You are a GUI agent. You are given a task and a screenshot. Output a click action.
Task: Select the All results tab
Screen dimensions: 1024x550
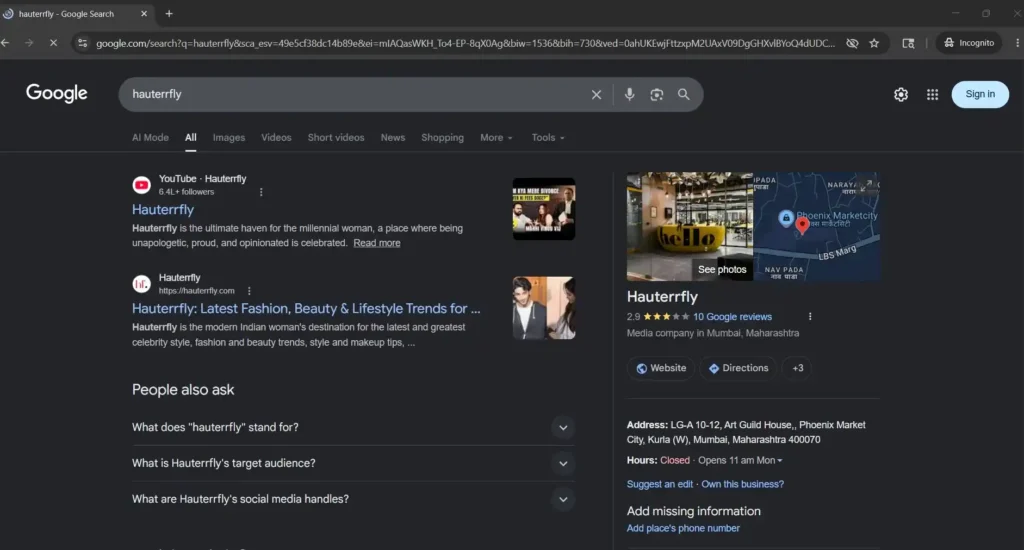pos(191,138)
